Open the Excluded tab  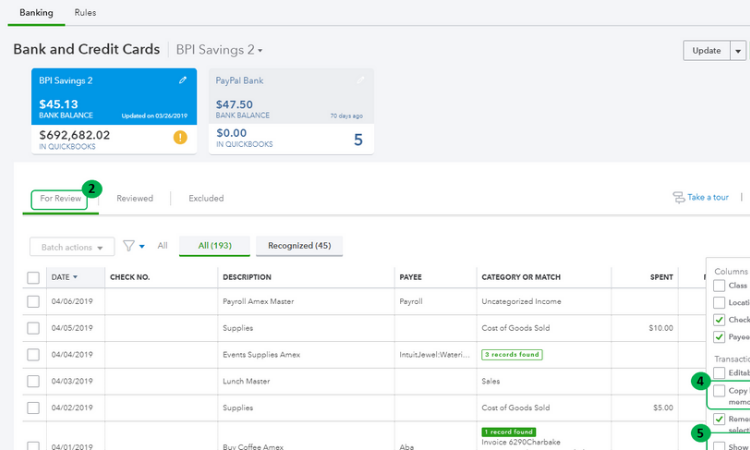pos(206,198)
